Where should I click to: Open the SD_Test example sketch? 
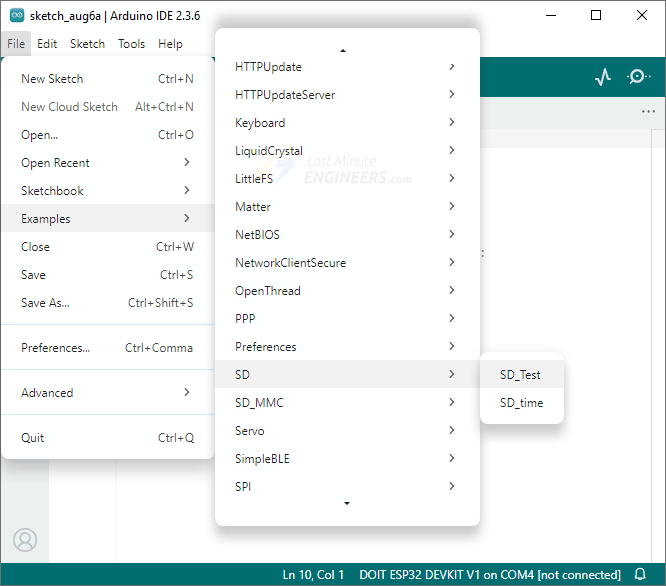point(522,375)
